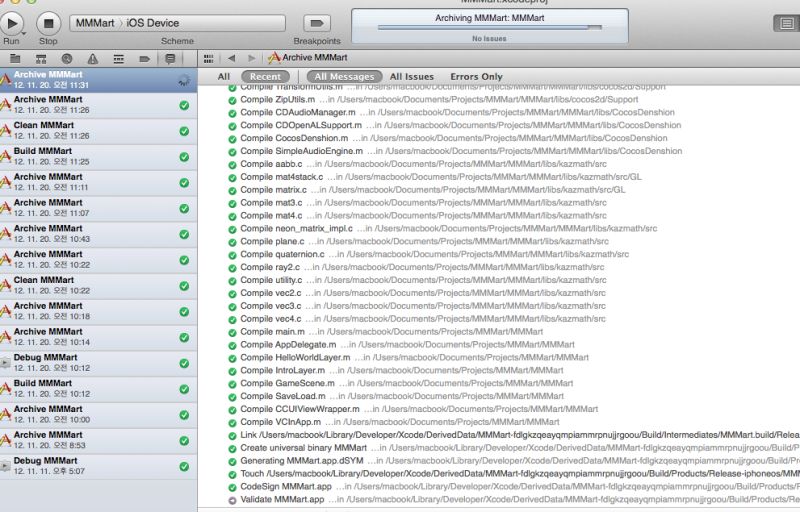Select the All Messages filter
Viewport: 800px width, 512px height.
click(x=344, y=76)
